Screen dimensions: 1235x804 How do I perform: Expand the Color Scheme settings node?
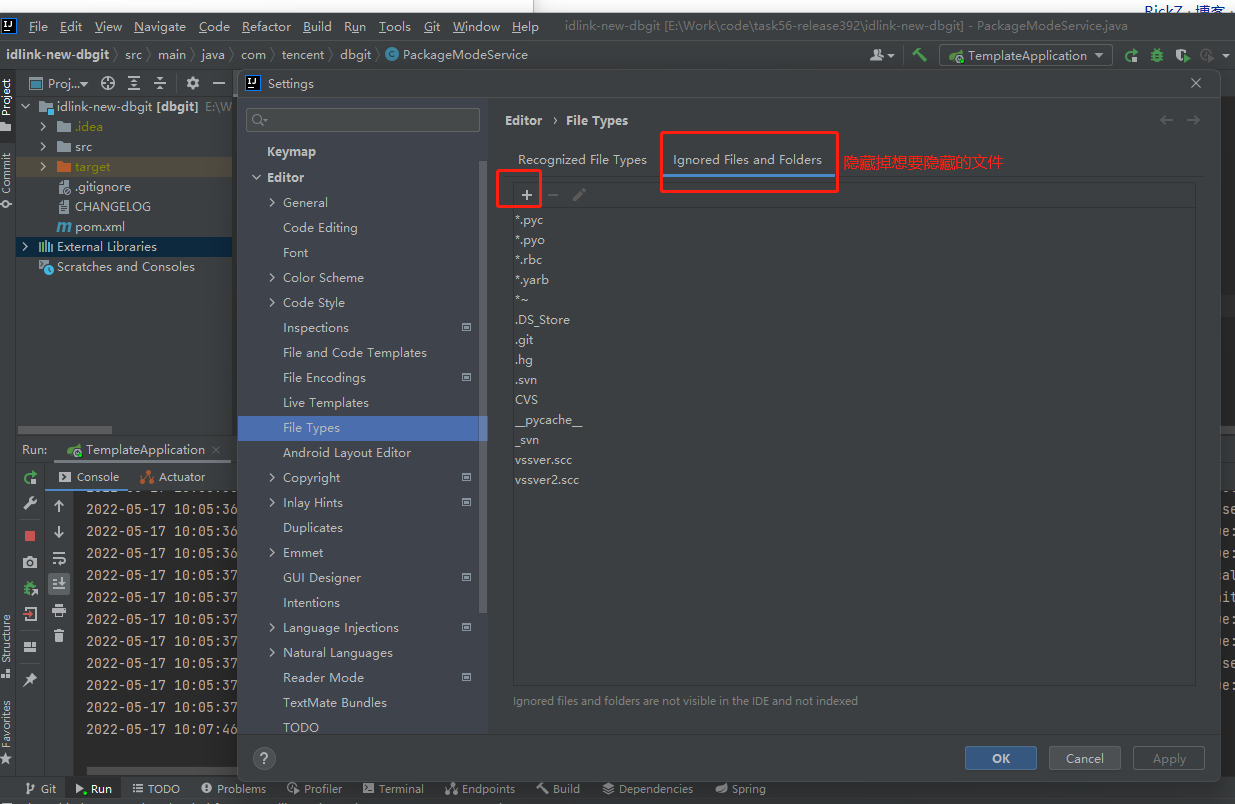[x=272, y=277]
